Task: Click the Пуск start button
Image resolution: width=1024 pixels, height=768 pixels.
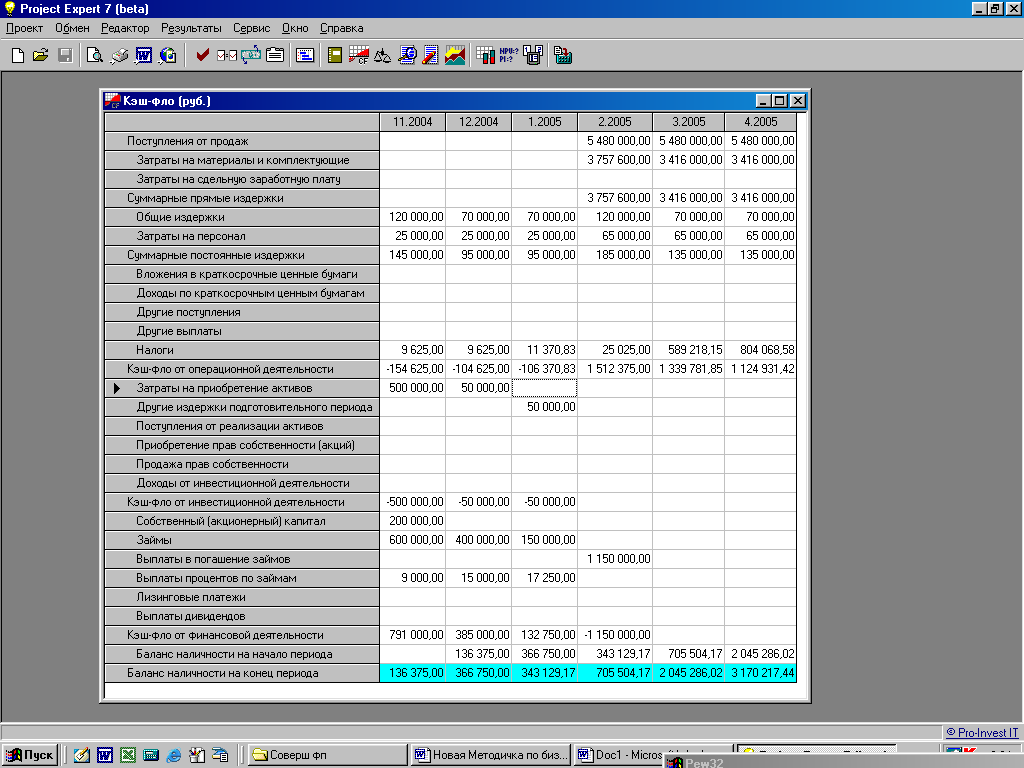Action: point(31,755)
